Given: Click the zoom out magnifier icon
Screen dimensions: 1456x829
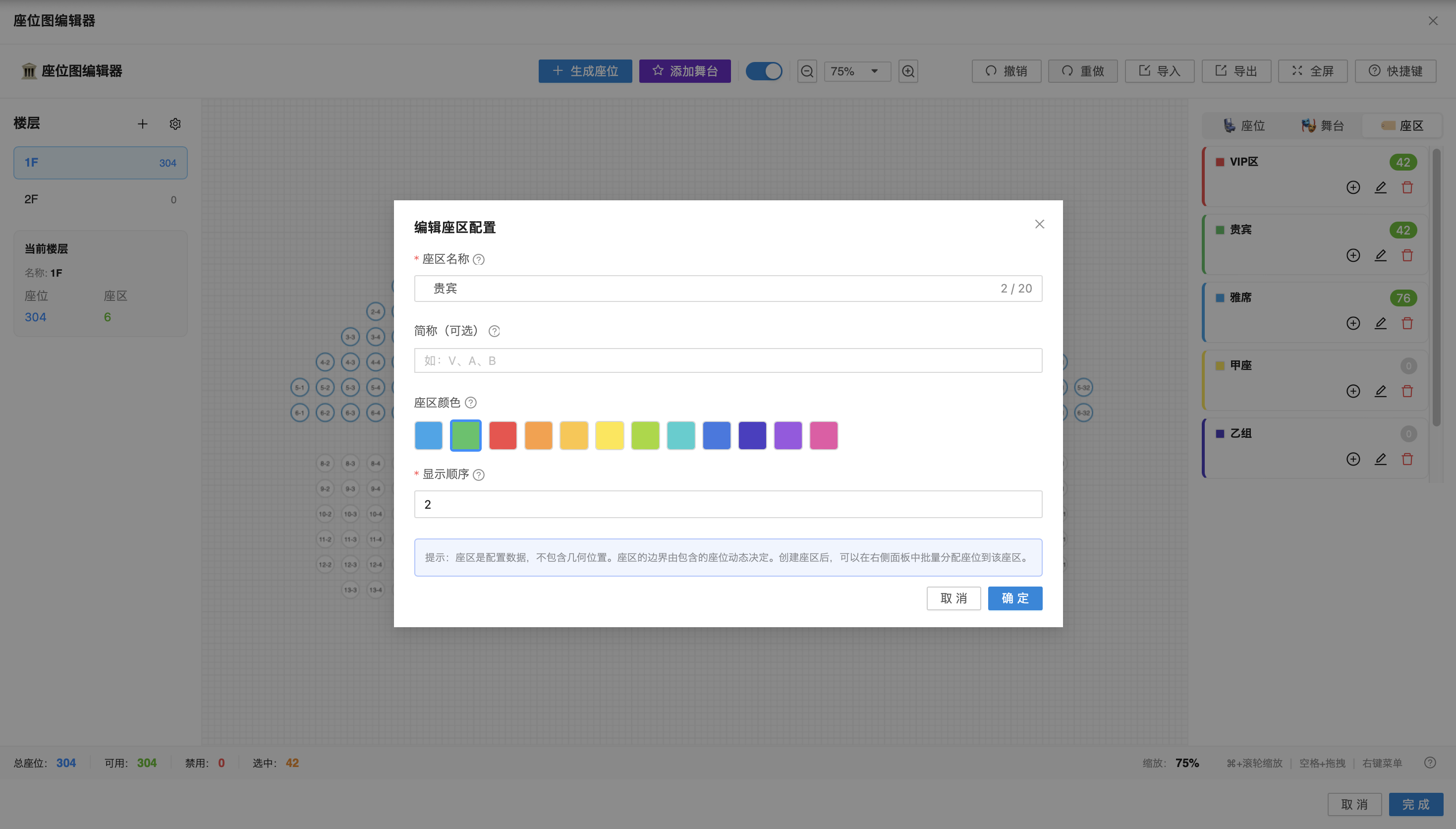Looking at the screenshot, I should [807, 71].
